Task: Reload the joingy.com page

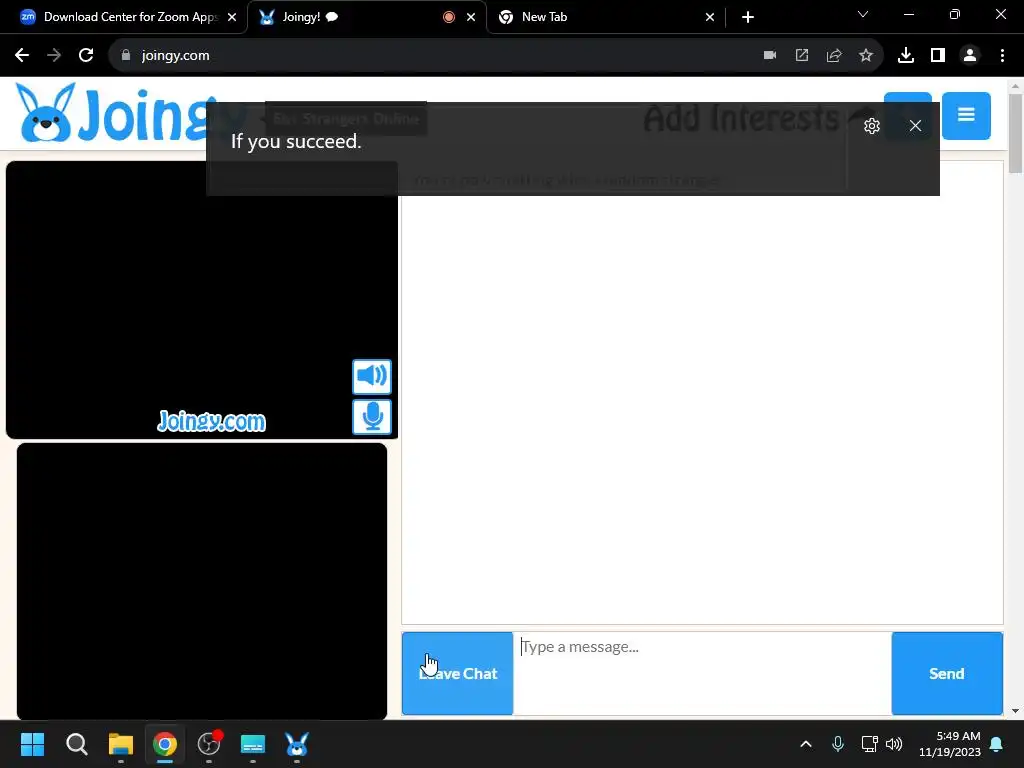Action: [x=86, y=56]
